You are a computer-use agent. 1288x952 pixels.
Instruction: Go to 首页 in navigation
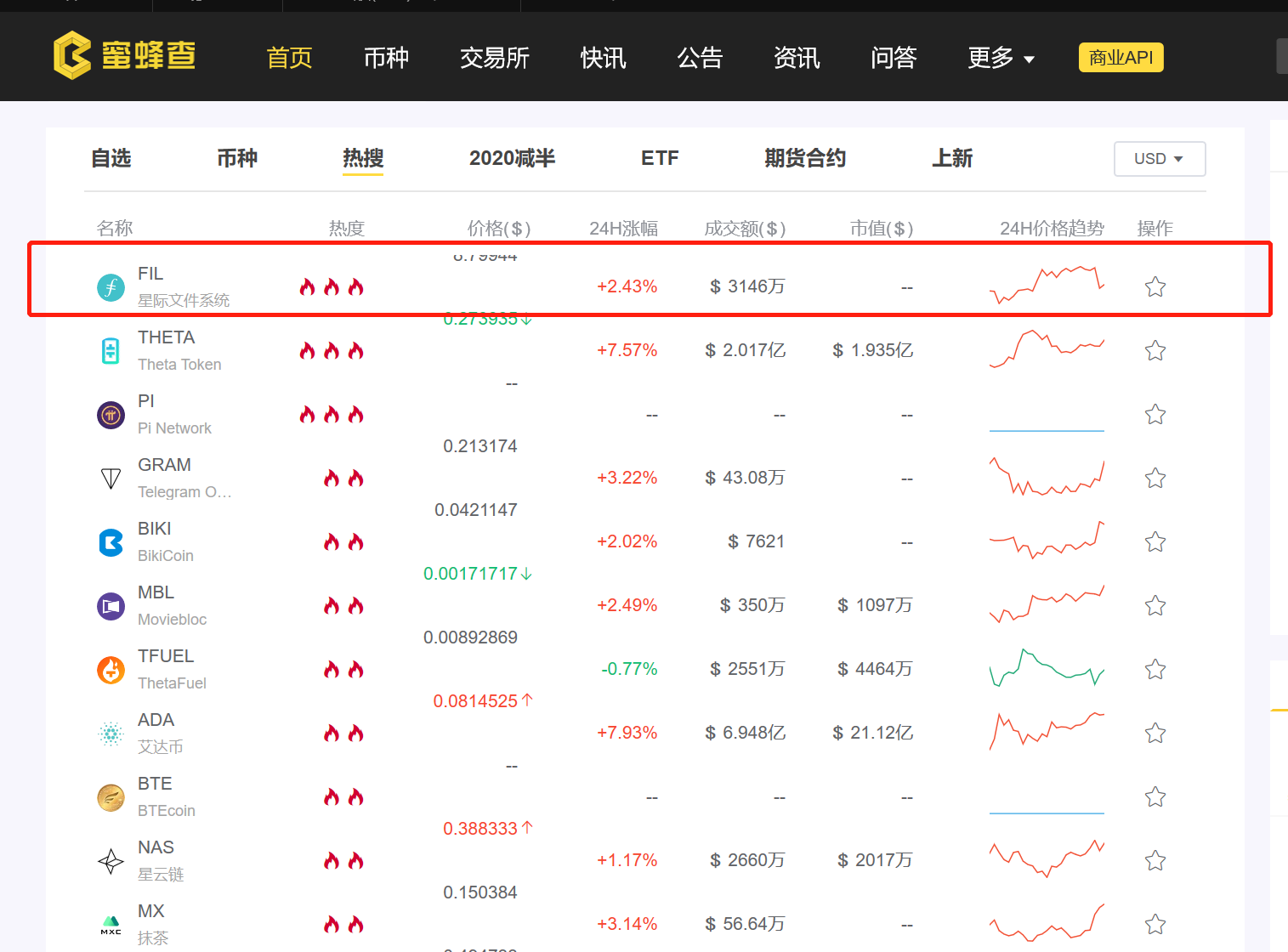point(289,58)
